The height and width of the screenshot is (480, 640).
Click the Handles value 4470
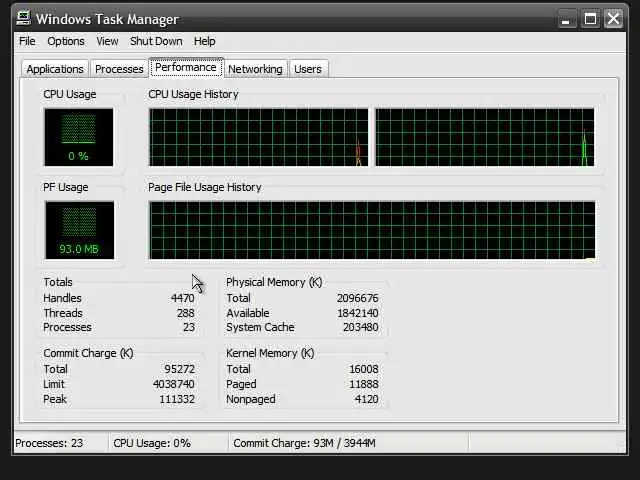coord(182,298)
